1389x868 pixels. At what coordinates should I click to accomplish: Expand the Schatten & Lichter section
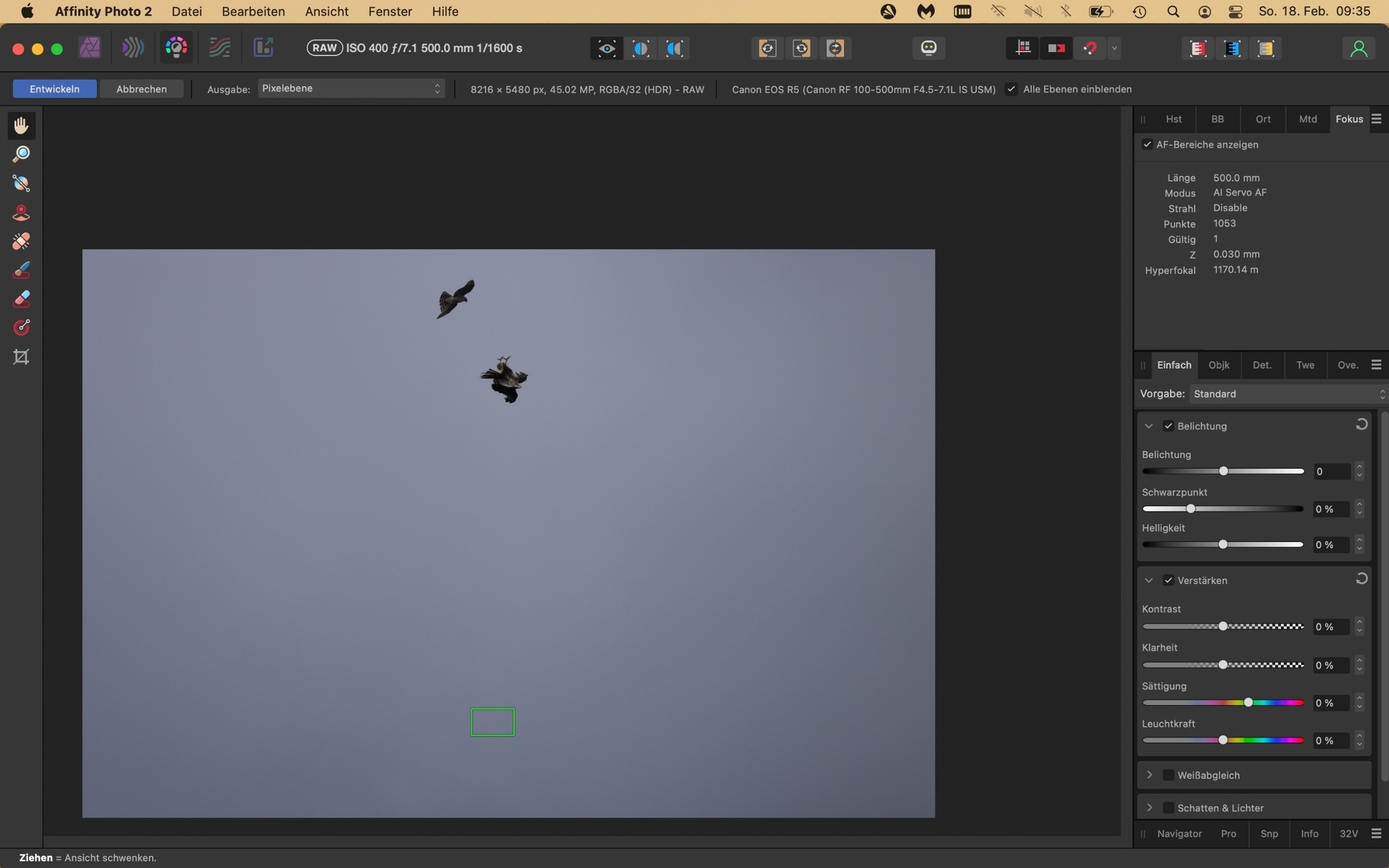(1149, 808)
